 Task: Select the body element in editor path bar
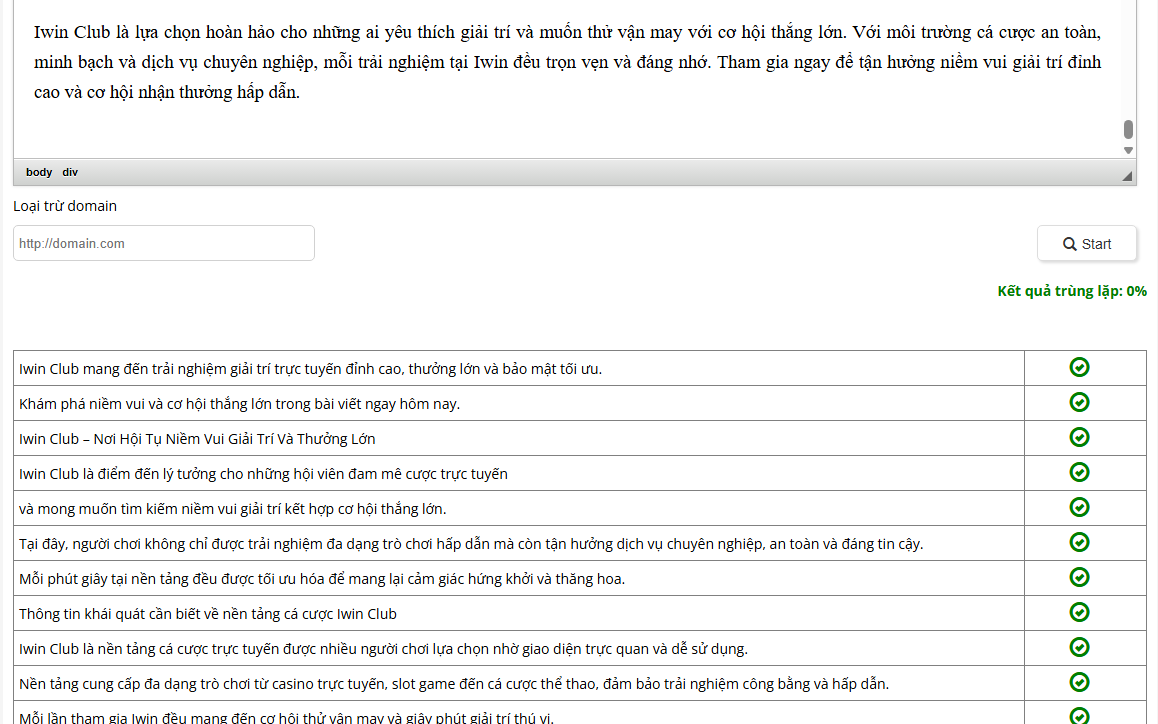pos(39,172)
